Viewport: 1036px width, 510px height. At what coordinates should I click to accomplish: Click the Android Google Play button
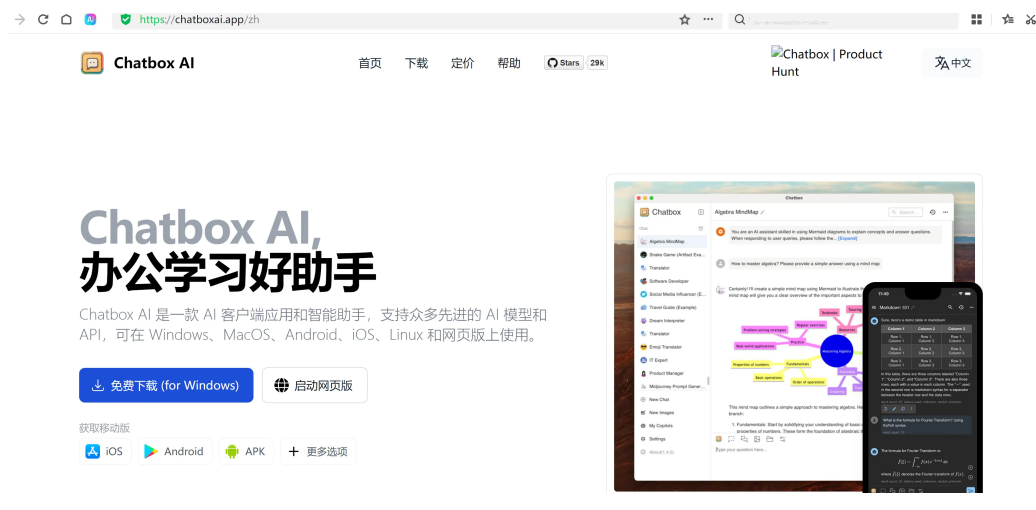point(174,451)
